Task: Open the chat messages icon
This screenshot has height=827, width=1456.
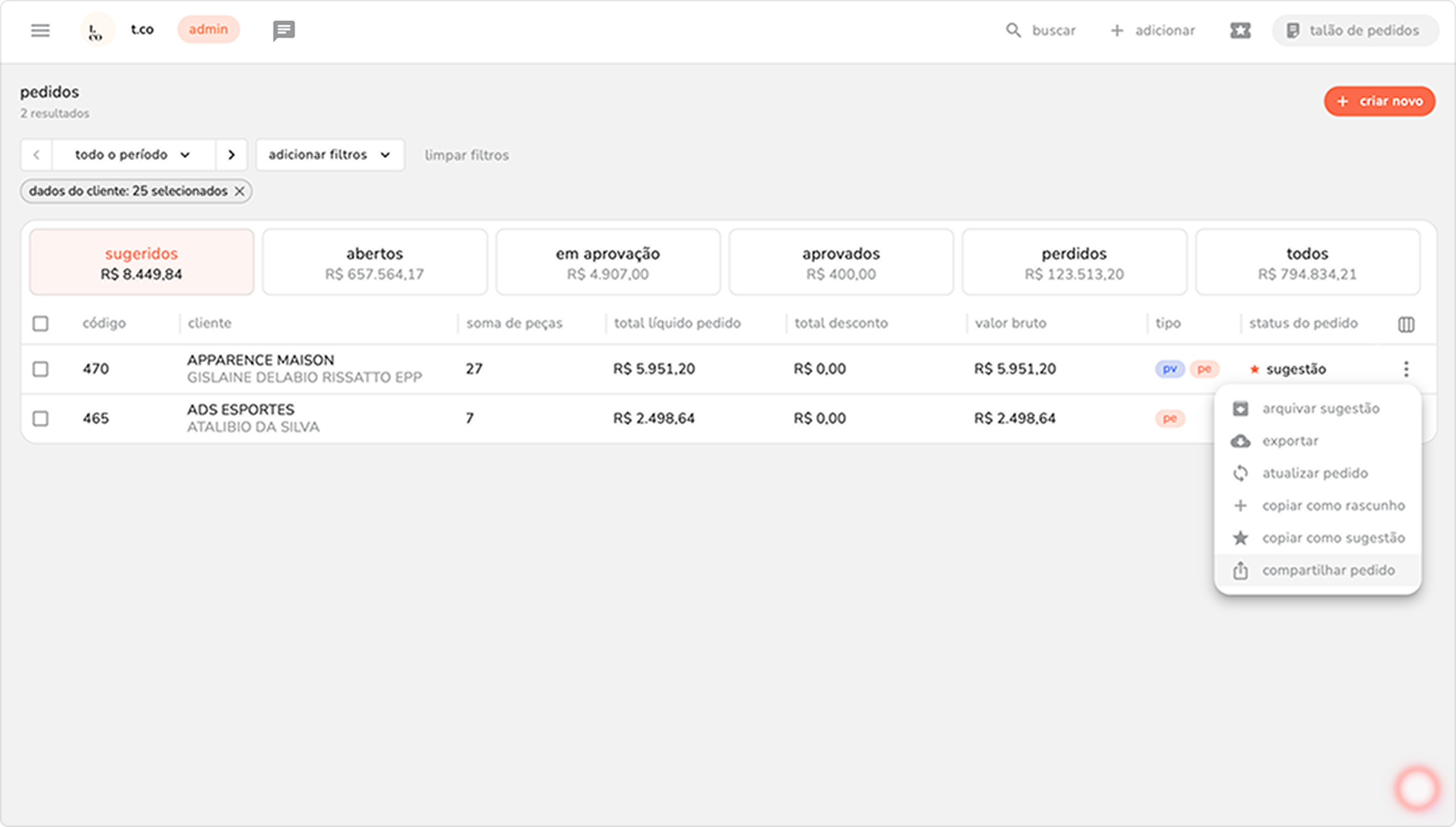Action: pyautogui.click(x=283, y=30)
